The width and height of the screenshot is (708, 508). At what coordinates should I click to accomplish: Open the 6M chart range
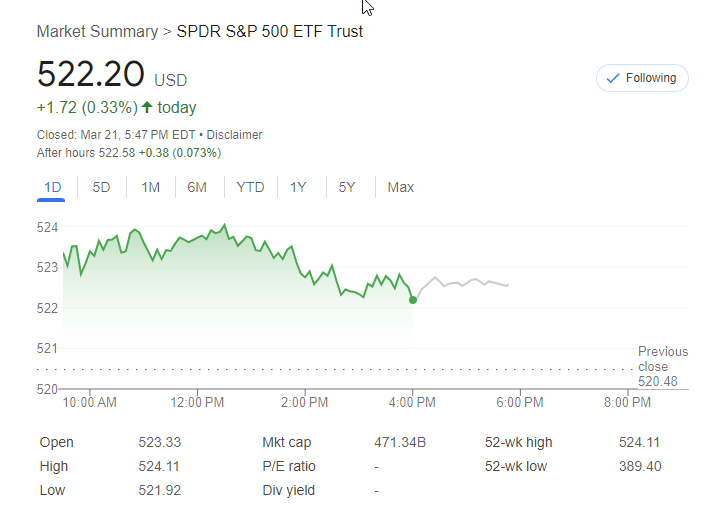coord(197,187)
